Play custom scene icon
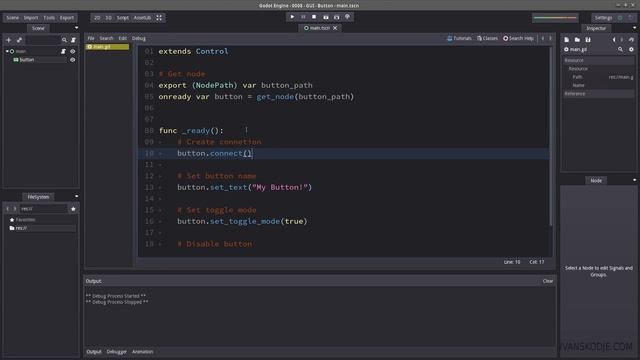Viewport: 640px width, 360px height. 337,17
